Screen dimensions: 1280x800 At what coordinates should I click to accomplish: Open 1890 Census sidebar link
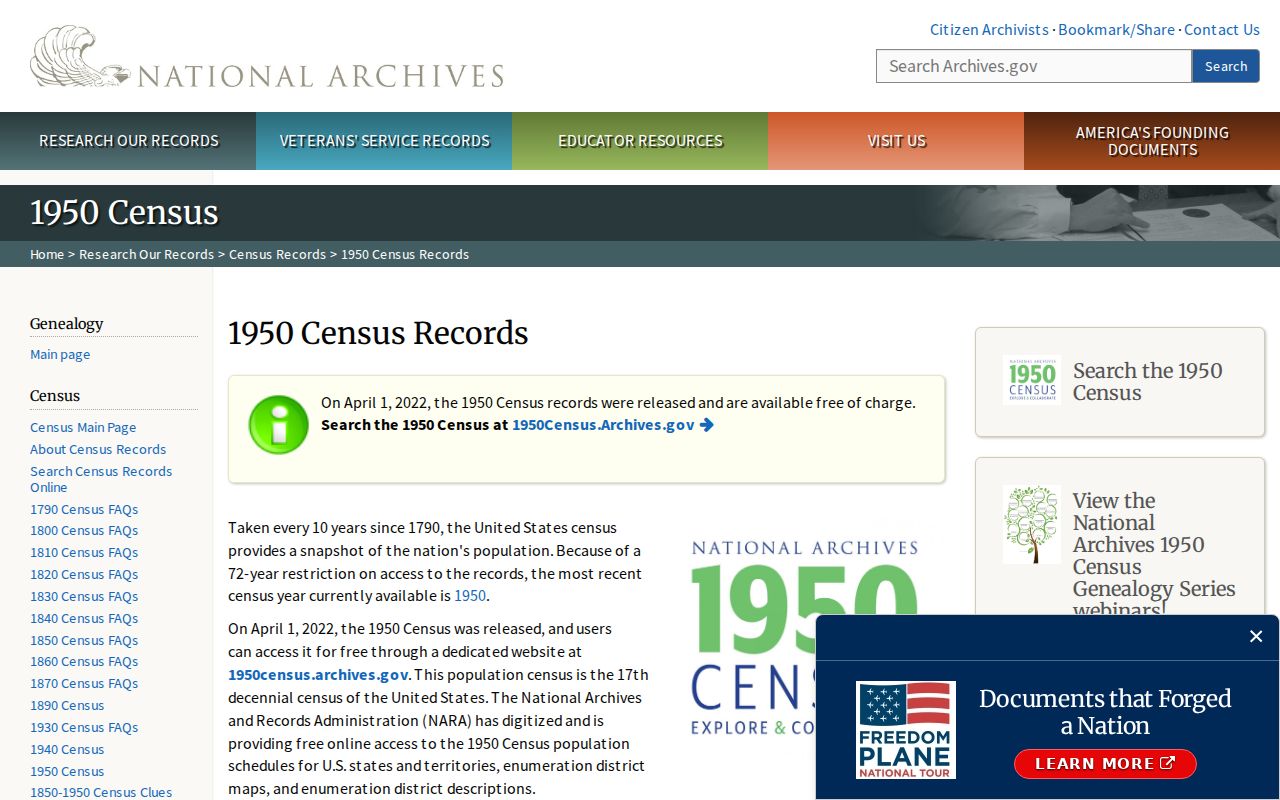(x=67, y=705)
